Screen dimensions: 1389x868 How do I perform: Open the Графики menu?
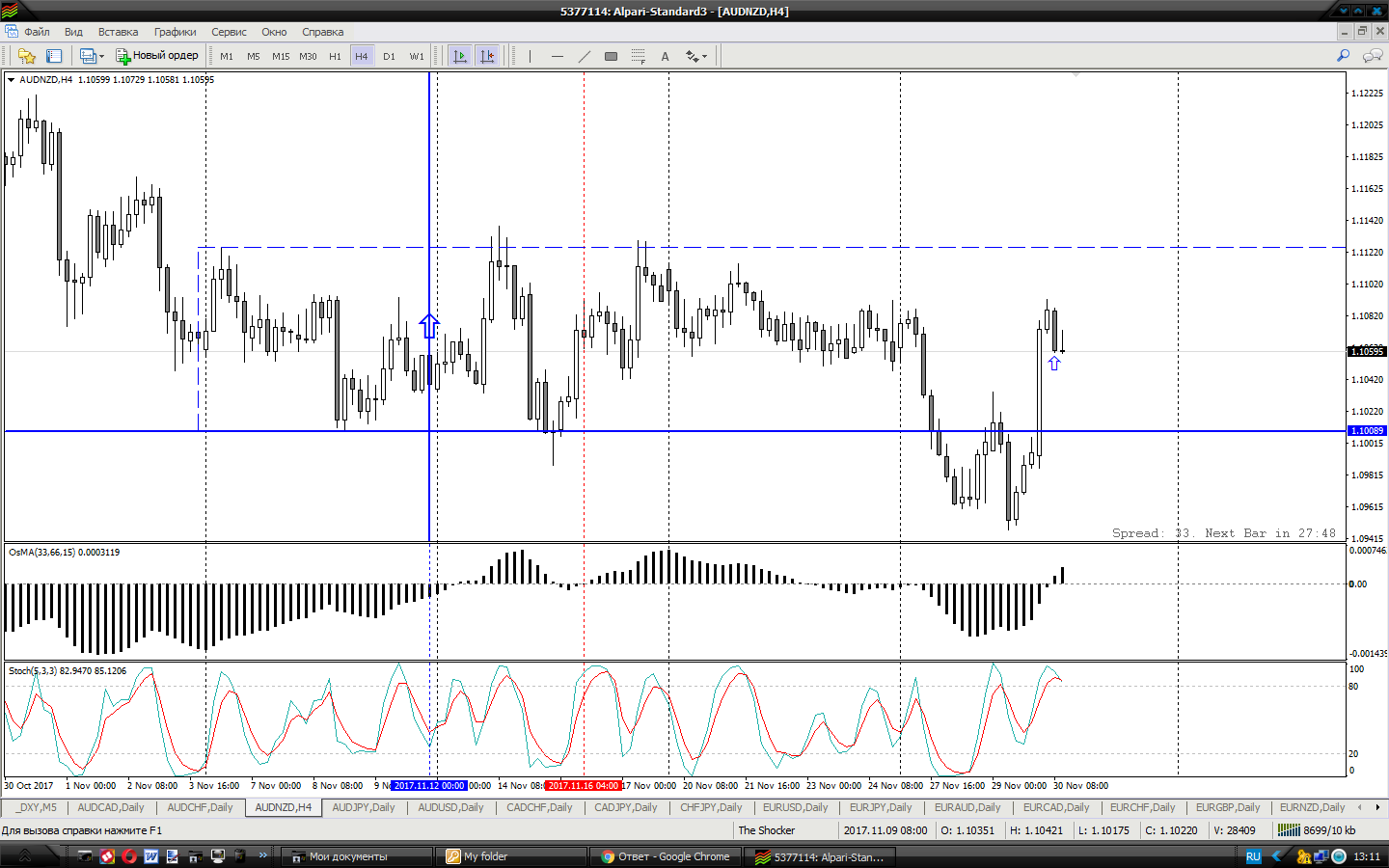point(175,32)
